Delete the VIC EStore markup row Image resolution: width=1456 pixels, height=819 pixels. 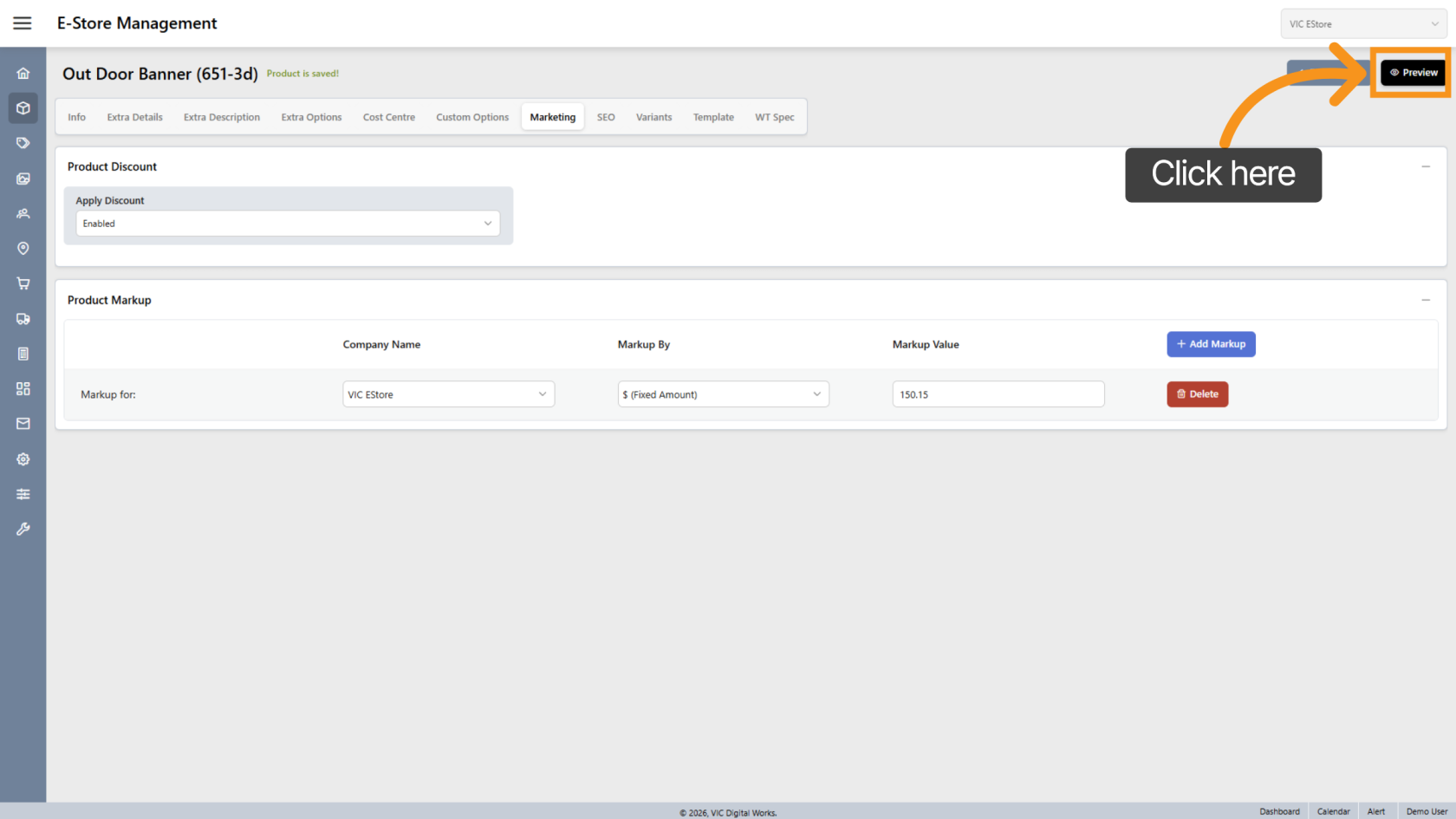pos(1197,394)
